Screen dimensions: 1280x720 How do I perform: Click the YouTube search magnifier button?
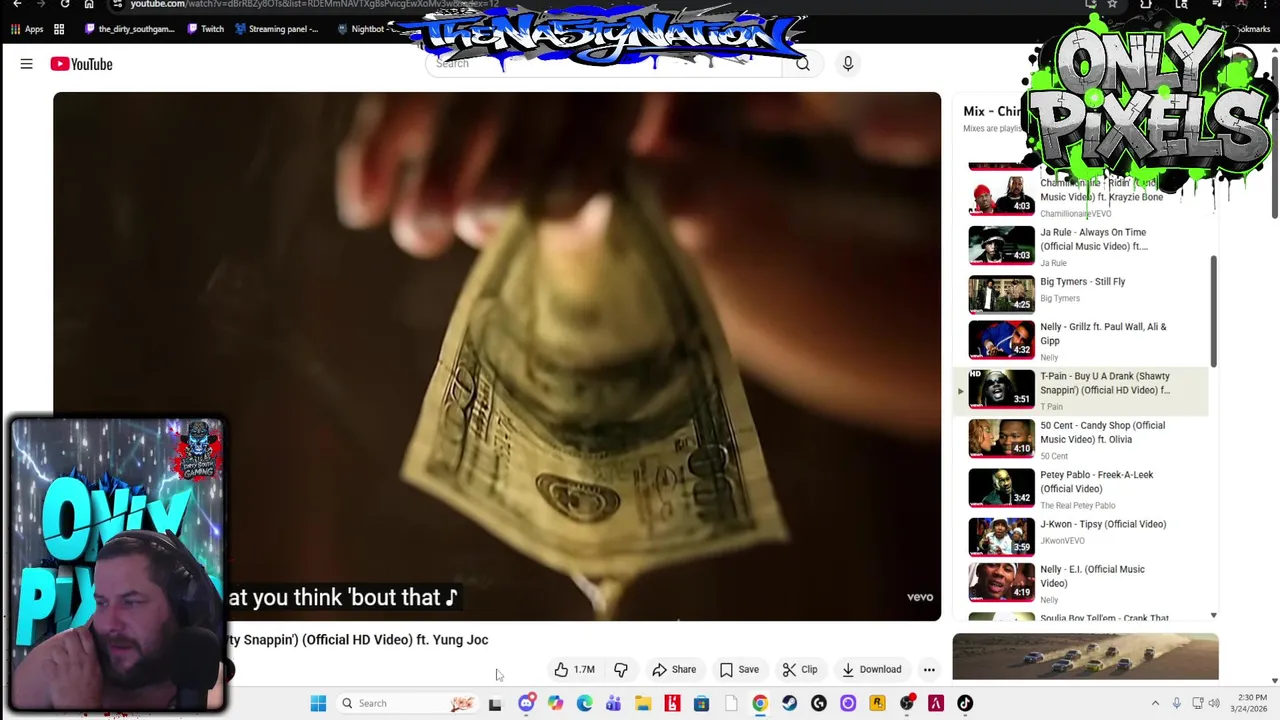point(802,64)
